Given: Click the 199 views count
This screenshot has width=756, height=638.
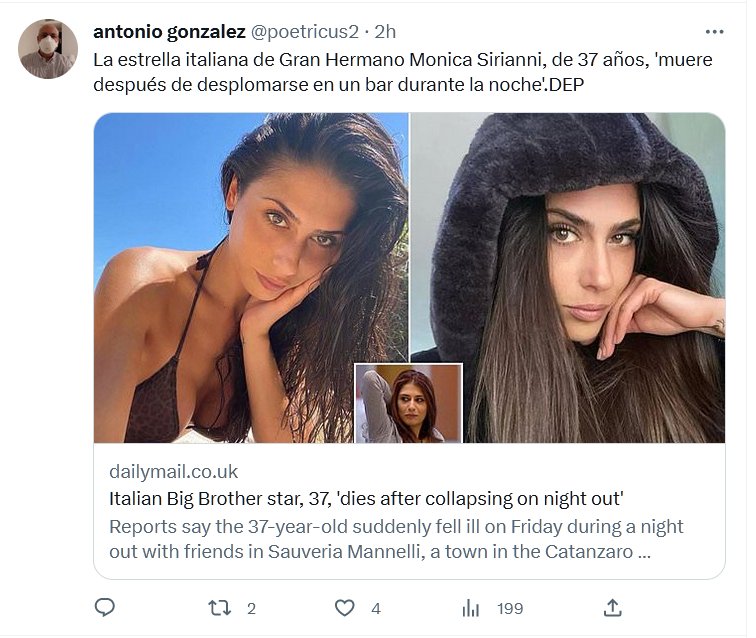Looking at the screenshot, I should 510,608.
